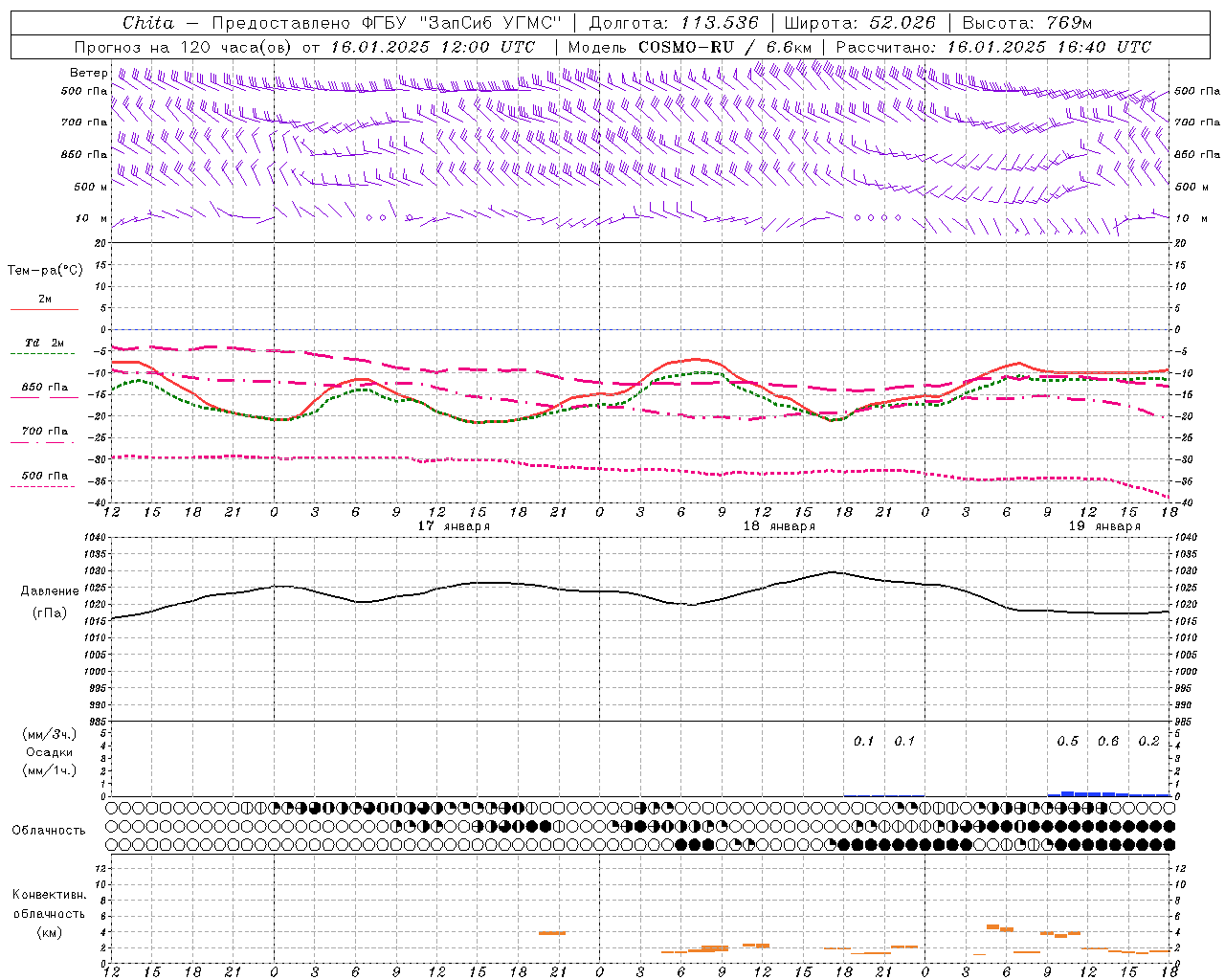The width and height of the screenshot is (1225, 980).
Task: Click the "Тем-ра(°C)" axis title
Action: [x=45, y=271]
